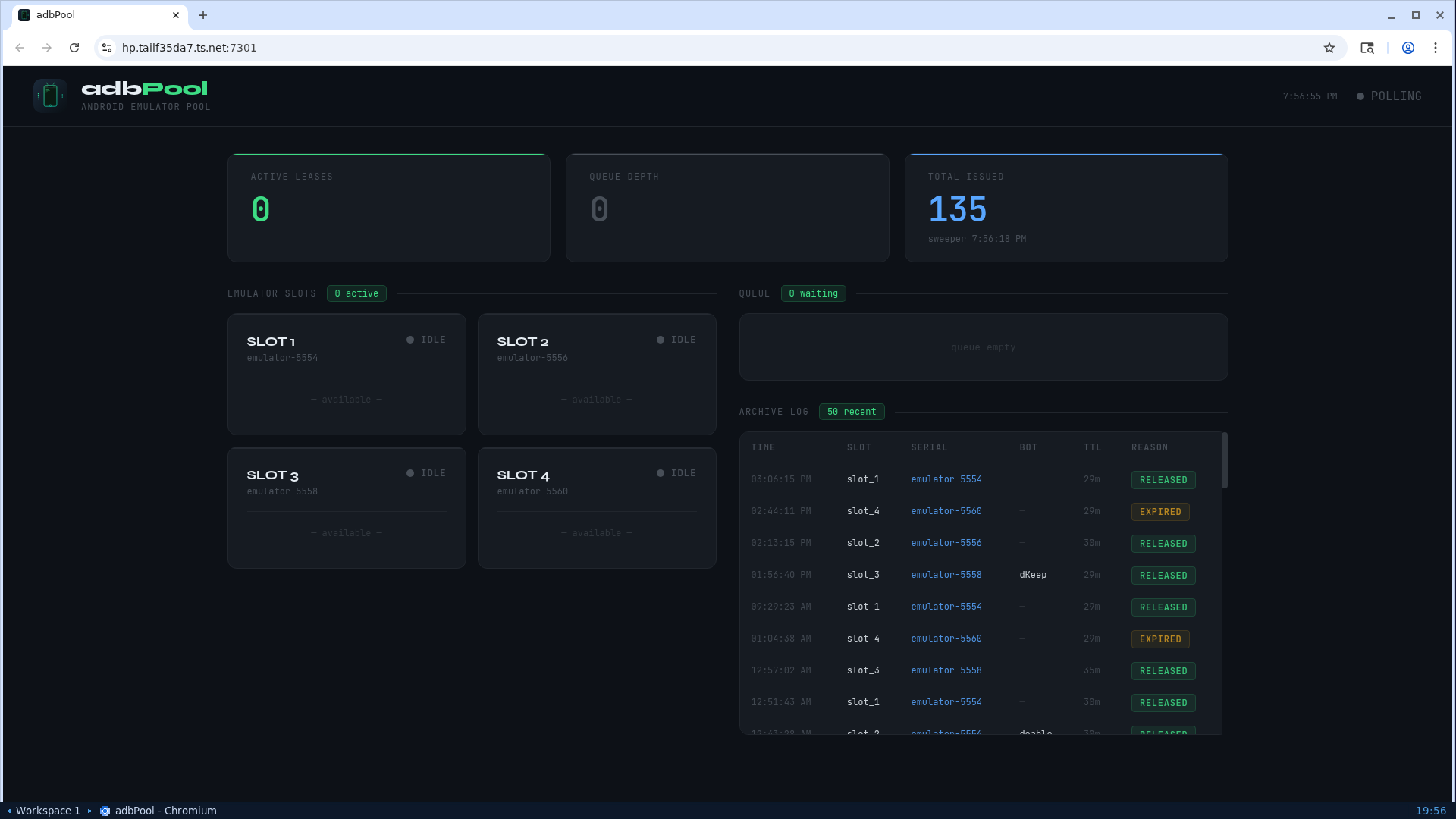Open the emulator-5554 serial link in archive log
The height and width of the screenshot is (819, 1456).
pyautogui.click(x=946, y=479)
